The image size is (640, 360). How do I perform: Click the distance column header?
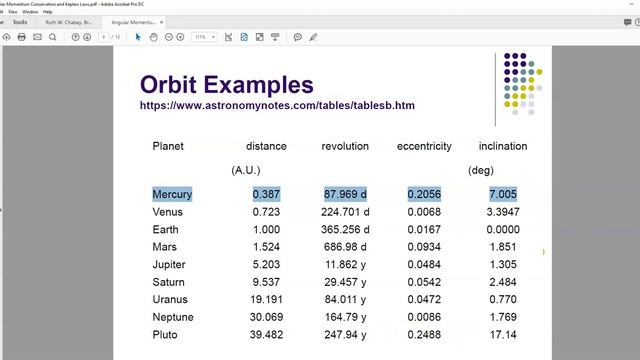pyautogui.click(x=266, y=146)
